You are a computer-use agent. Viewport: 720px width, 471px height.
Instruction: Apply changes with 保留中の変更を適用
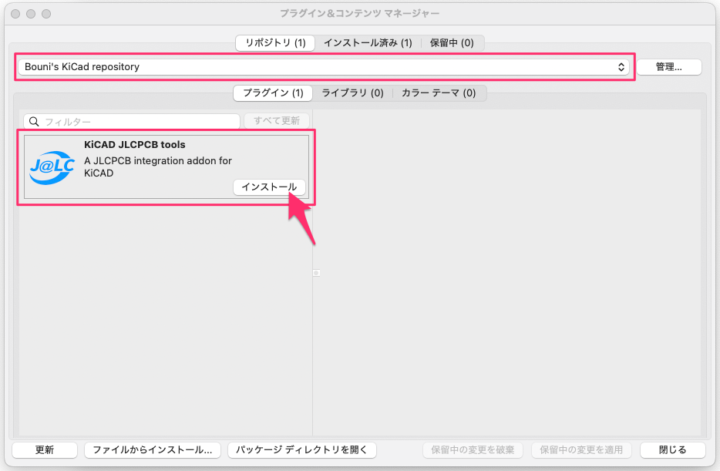pos(582,450)
